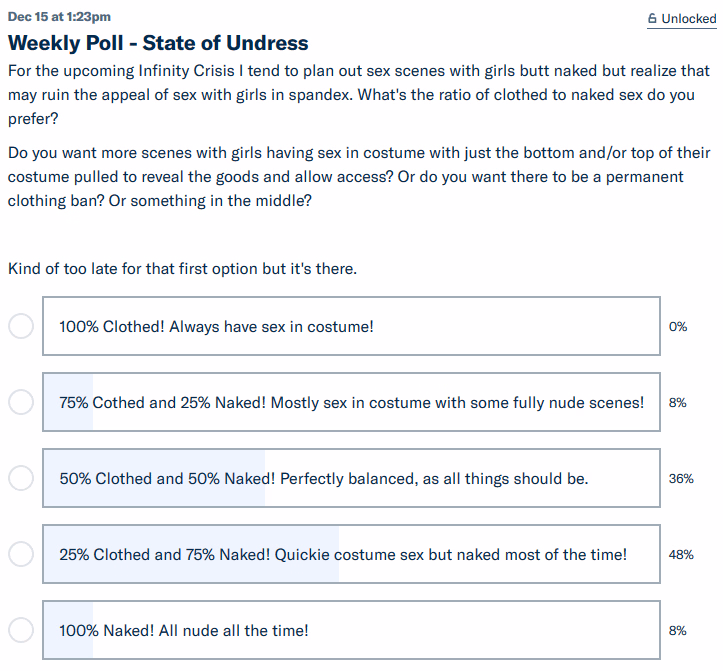Screen dimensions: 723x671
Task: Click the 48% result label
Action: [681, 554]
